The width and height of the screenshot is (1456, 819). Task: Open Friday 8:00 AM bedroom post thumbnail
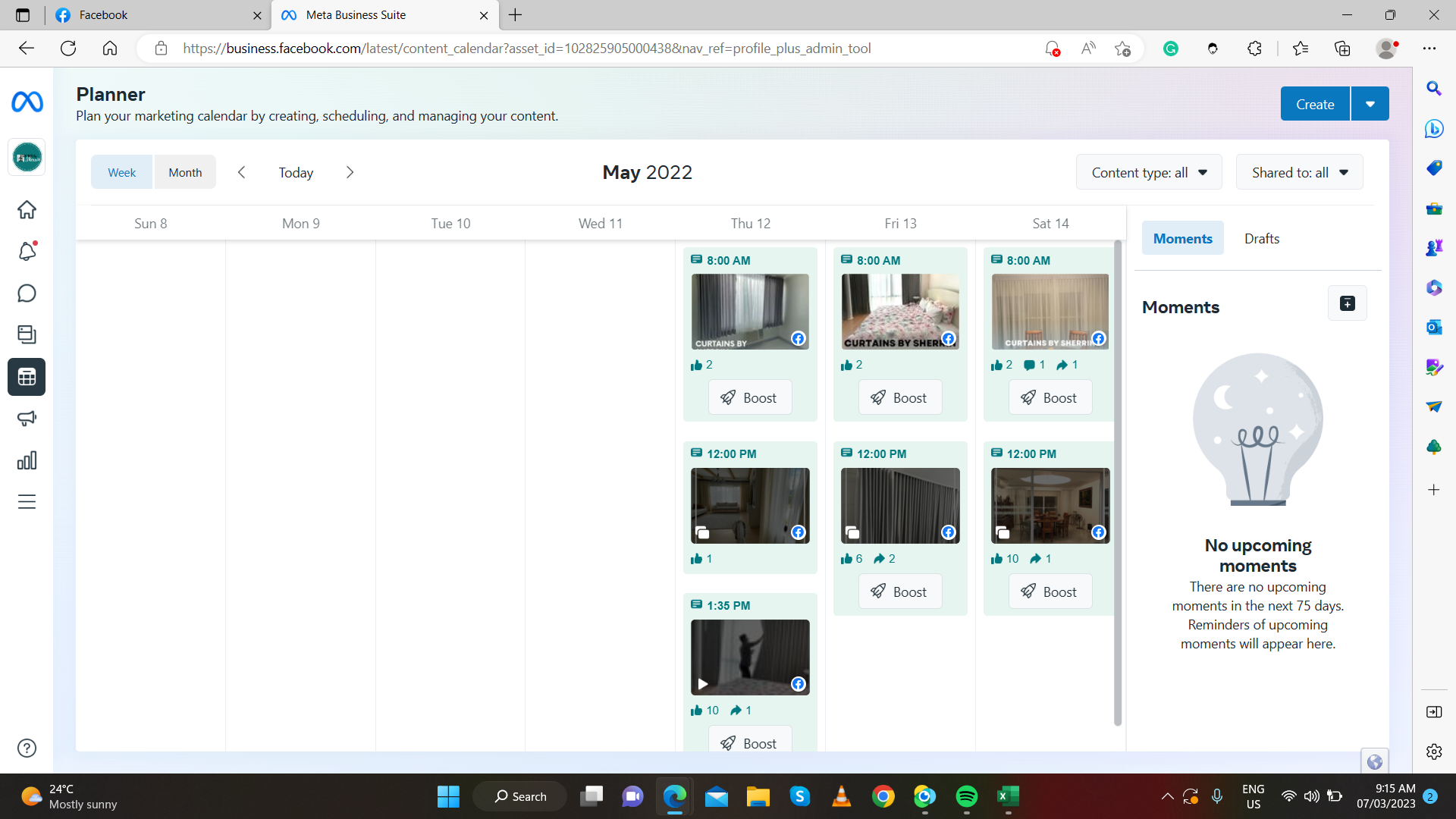(899, 312)
